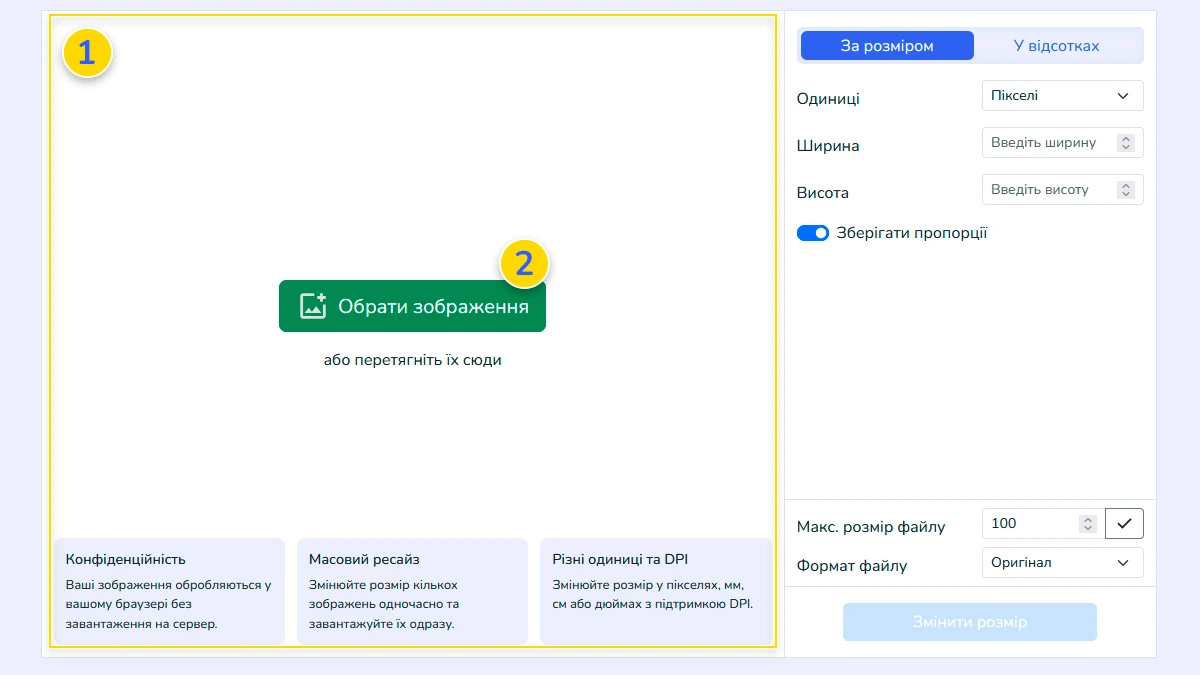Click the Конфіденційність info card

click(x=168, y=591)
